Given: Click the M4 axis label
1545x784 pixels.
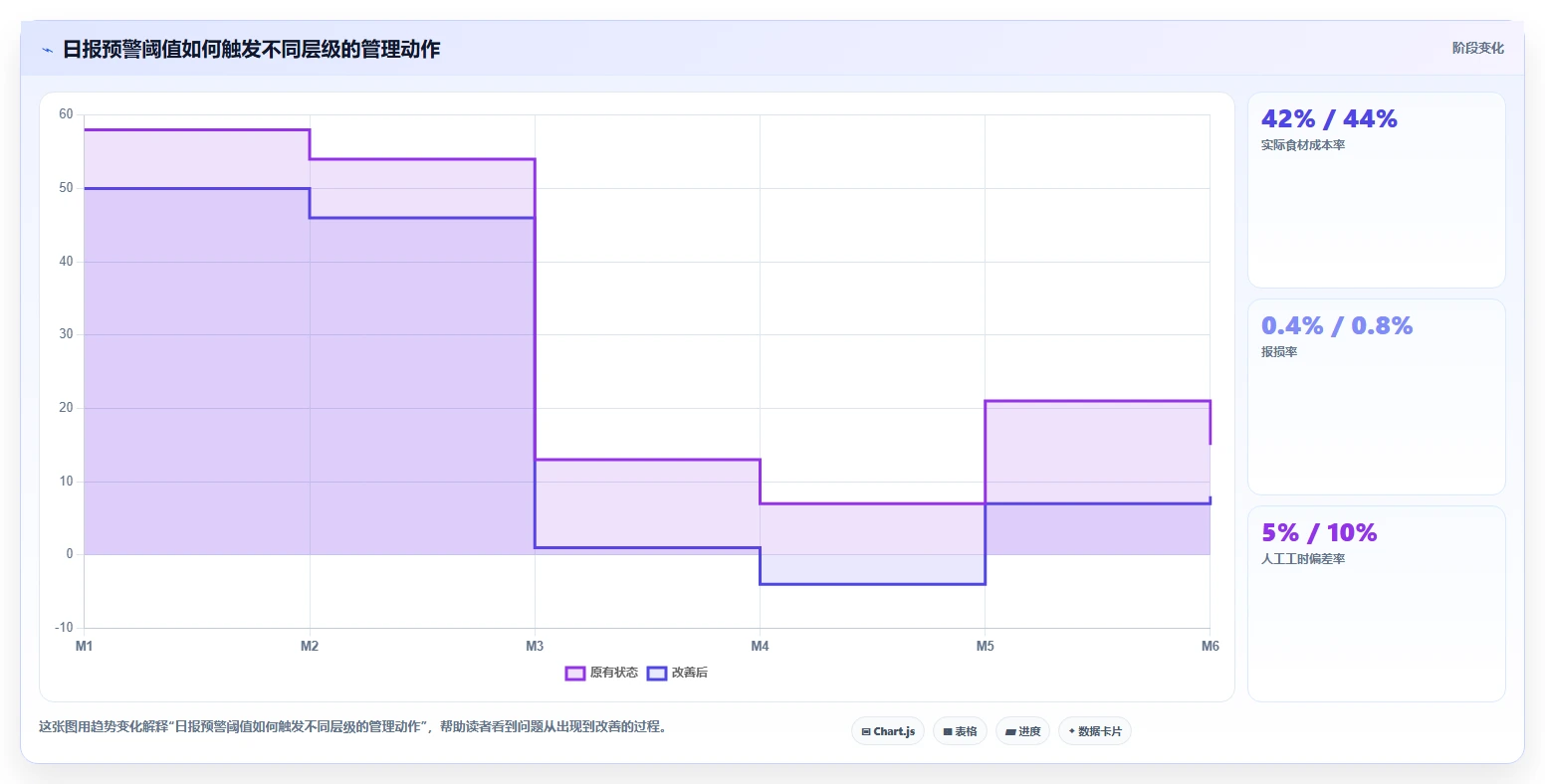Looking at the screenshot, I should tap(760, 647).
